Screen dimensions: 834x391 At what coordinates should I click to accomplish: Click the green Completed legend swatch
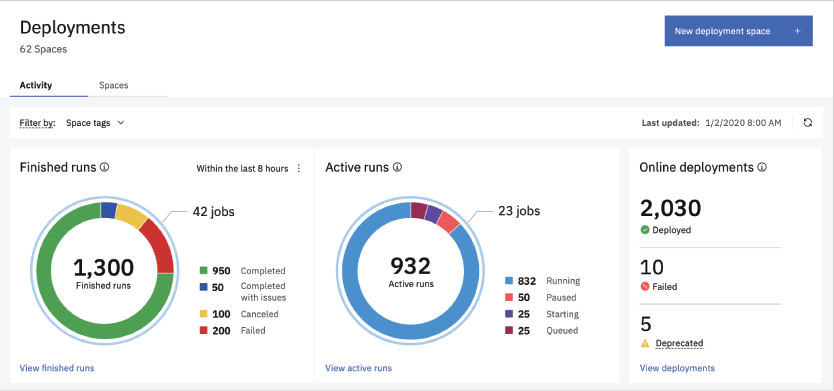(x=203, y=271)
